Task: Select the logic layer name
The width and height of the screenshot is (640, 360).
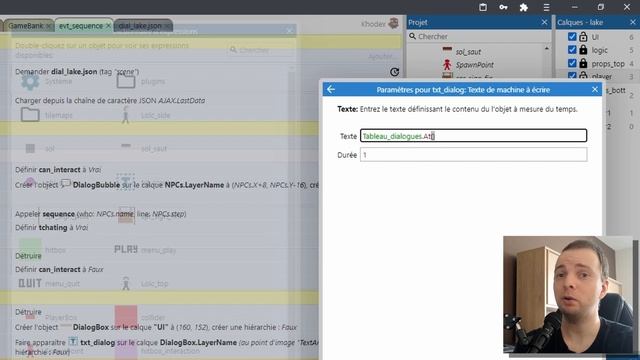Action: [x=600, y=50]
